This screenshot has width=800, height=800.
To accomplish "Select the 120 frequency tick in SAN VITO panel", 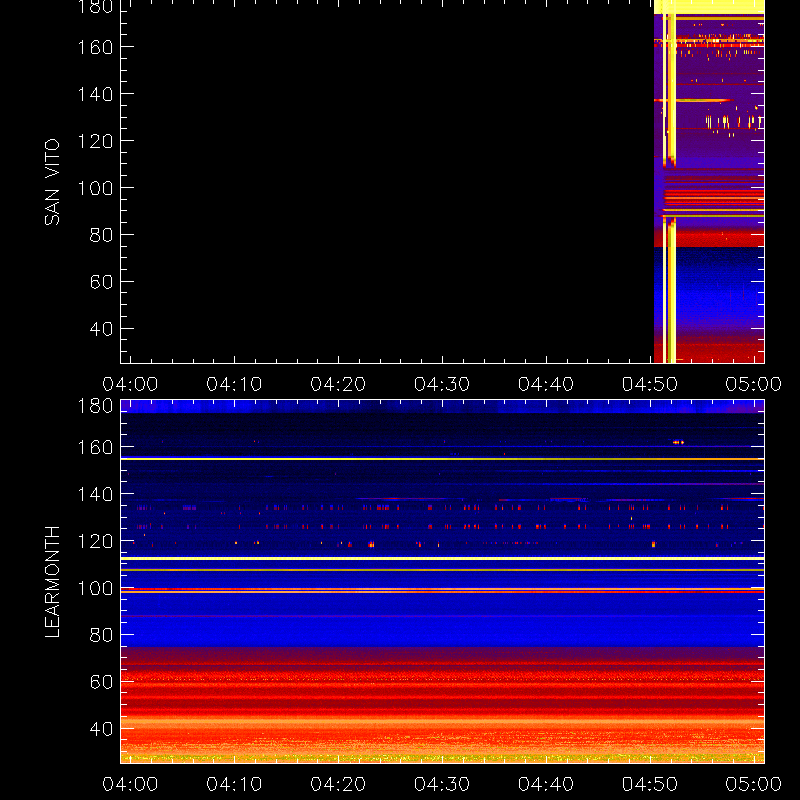I will (x=95, y=141).
